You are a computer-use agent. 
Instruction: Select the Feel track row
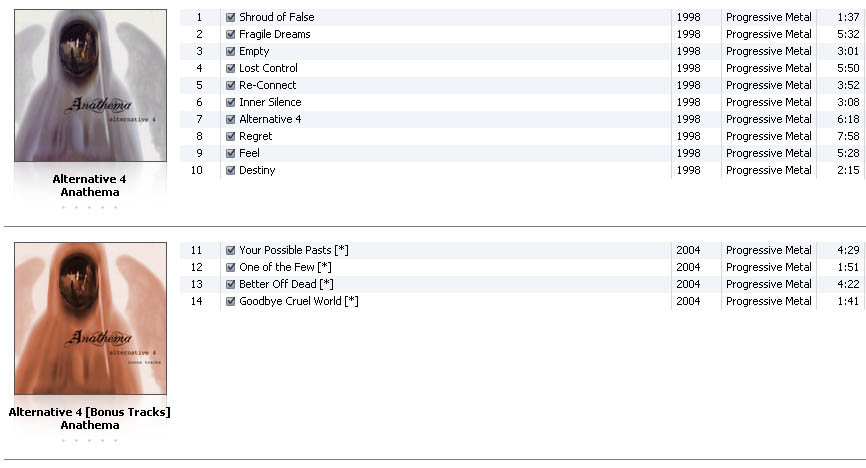(x=522, y=153)
